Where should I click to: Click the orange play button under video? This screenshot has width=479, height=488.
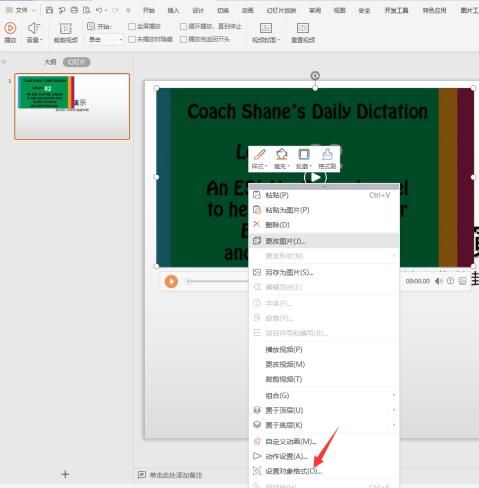click(x=171, y=281)
